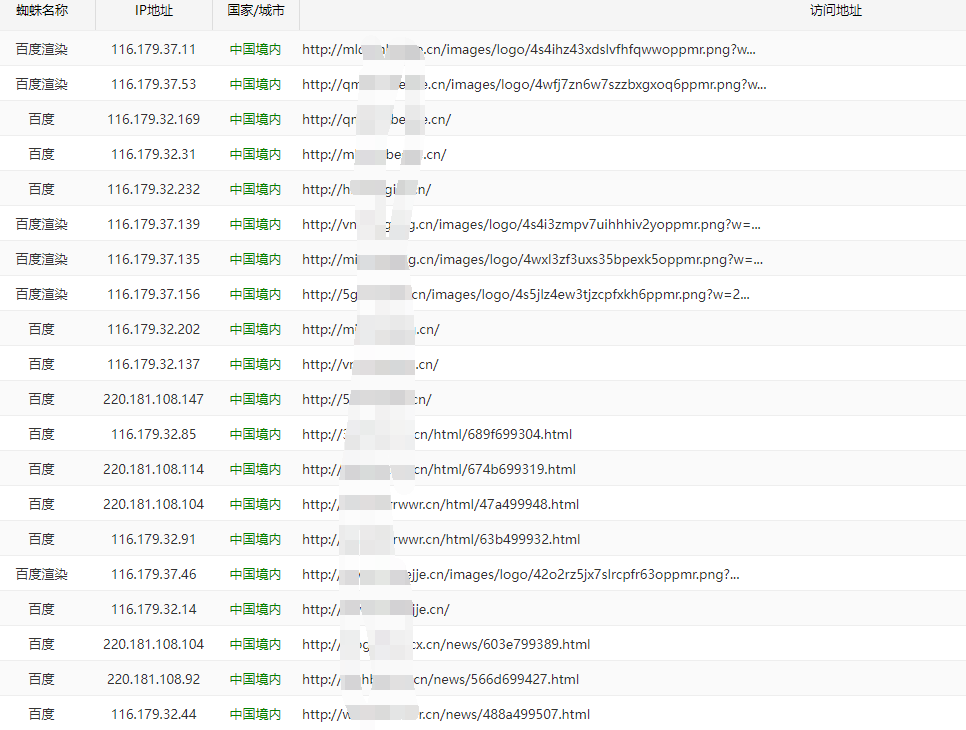Image resolution: width=966 pixels, height=730 pixels.
Task: Select IP address 220.181.108.92
Action: pos(153,679)
